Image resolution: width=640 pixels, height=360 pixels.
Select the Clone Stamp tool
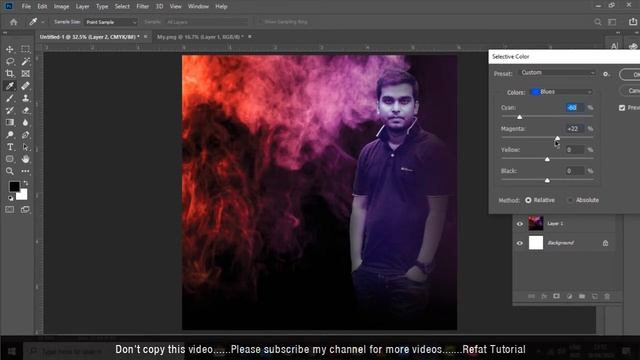(x=25, y=98)
